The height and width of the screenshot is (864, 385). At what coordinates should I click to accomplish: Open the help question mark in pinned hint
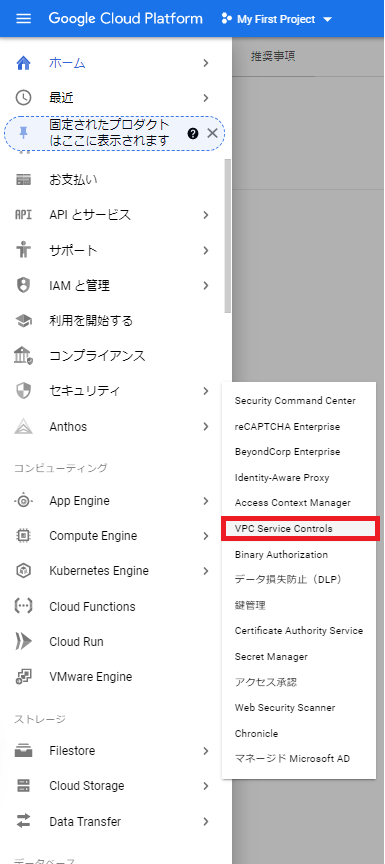click(193, 133)
